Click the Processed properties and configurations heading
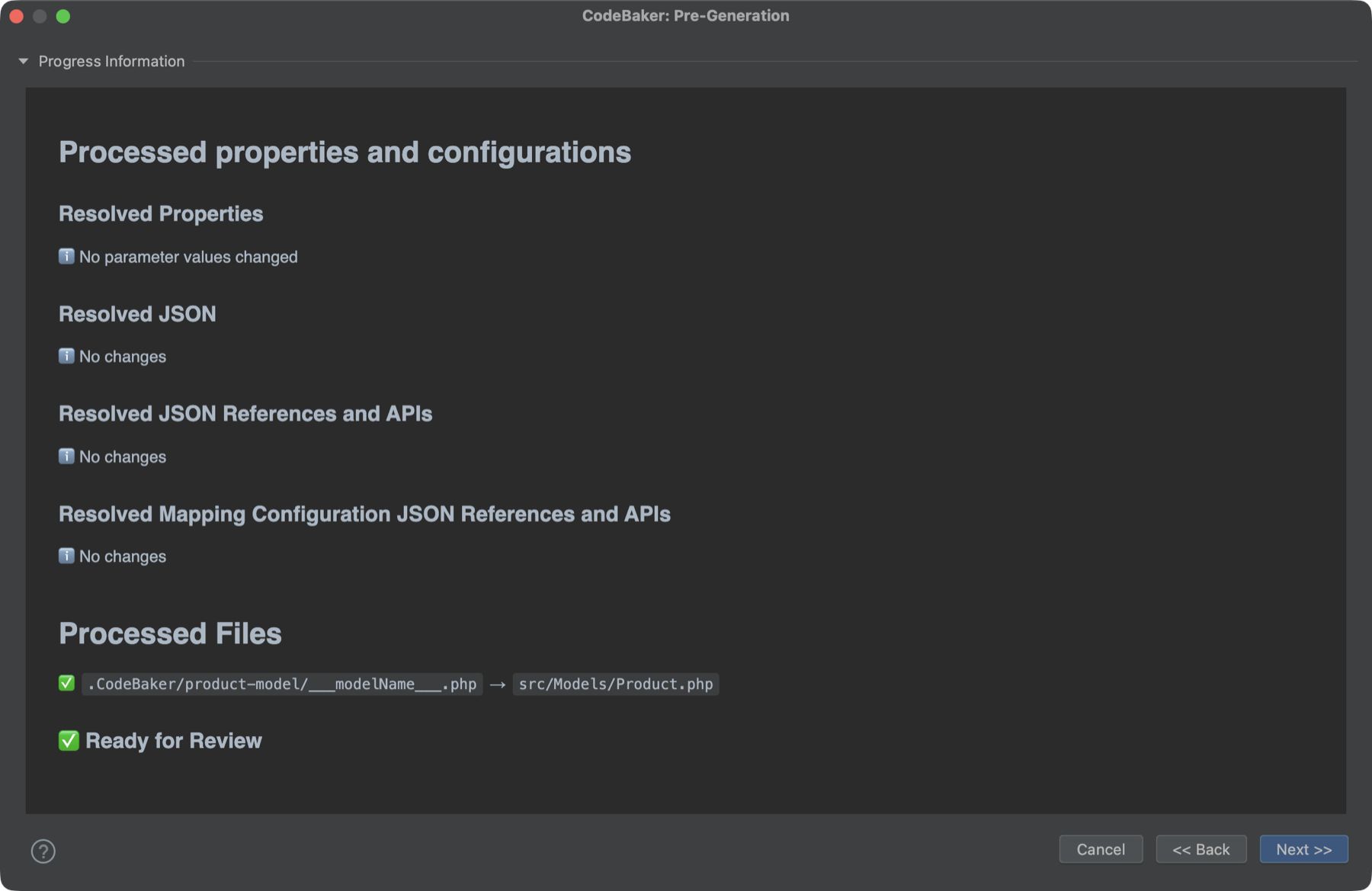 click(x=345, y=152)
